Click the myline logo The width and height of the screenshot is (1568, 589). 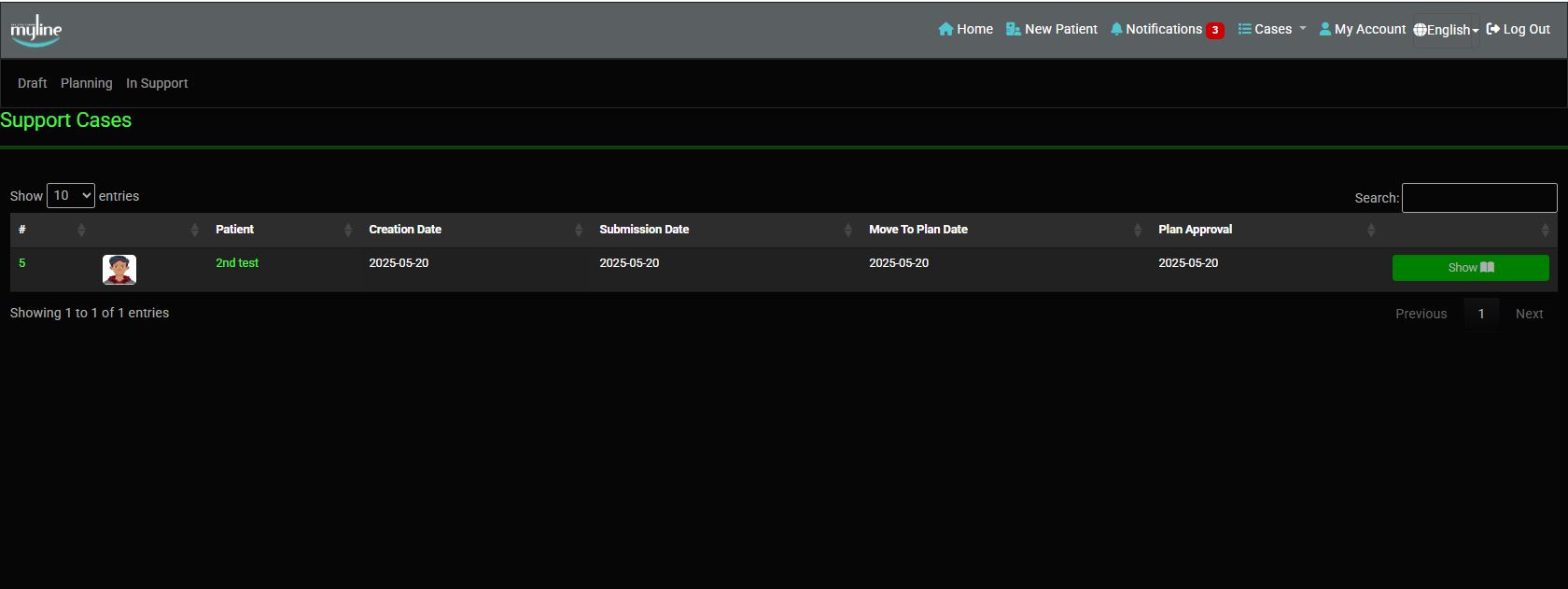point(36,30)
